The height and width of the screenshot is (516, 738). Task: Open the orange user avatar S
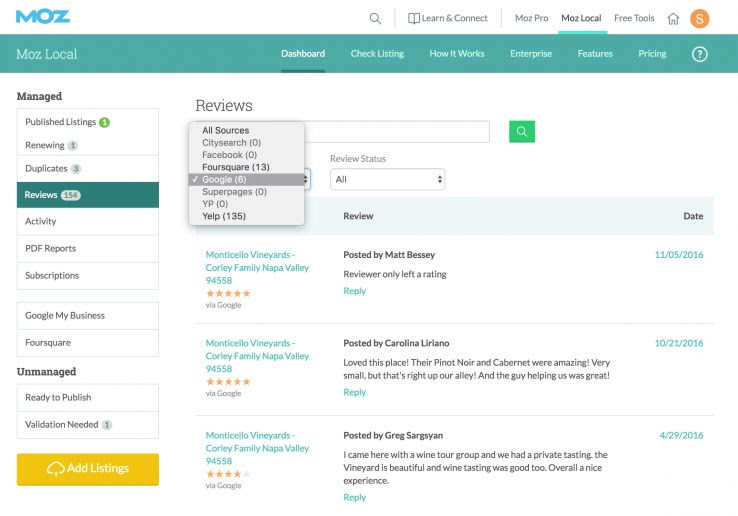pos(699,18)
